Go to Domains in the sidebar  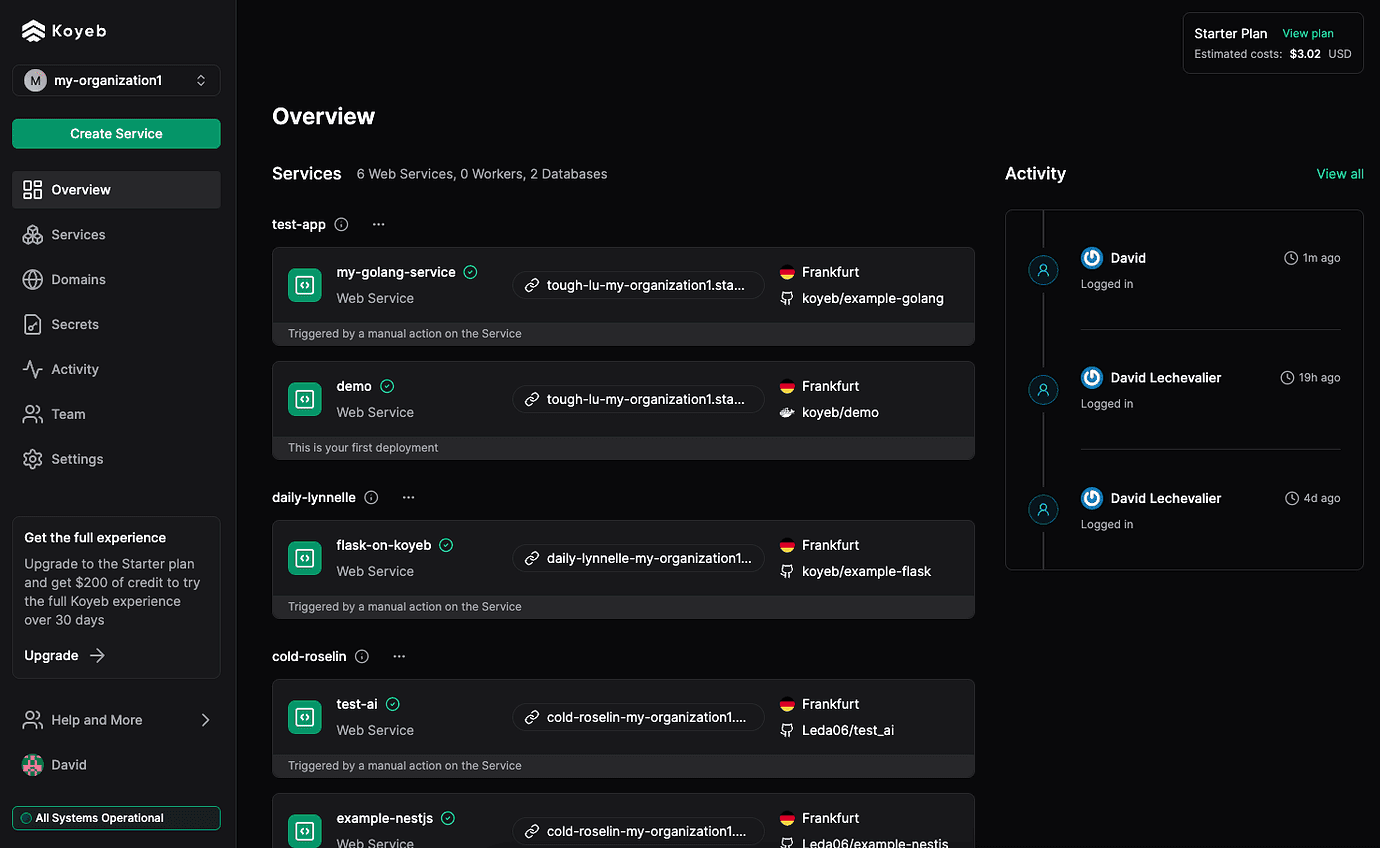(x=78, y=280)
